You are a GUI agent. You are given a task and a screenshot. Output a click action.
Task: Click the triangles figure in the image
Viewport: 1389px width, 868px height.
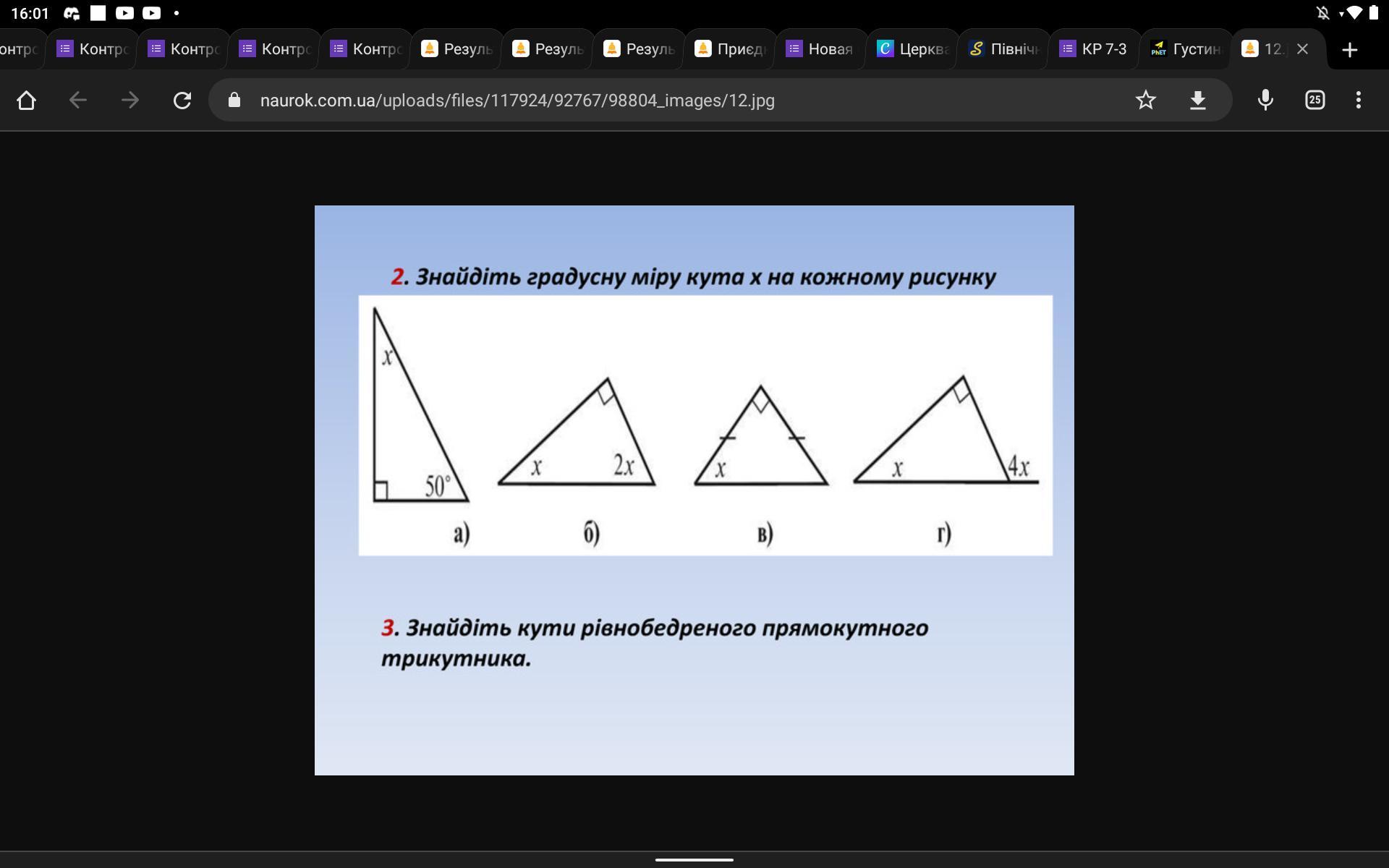click(705, 425)
